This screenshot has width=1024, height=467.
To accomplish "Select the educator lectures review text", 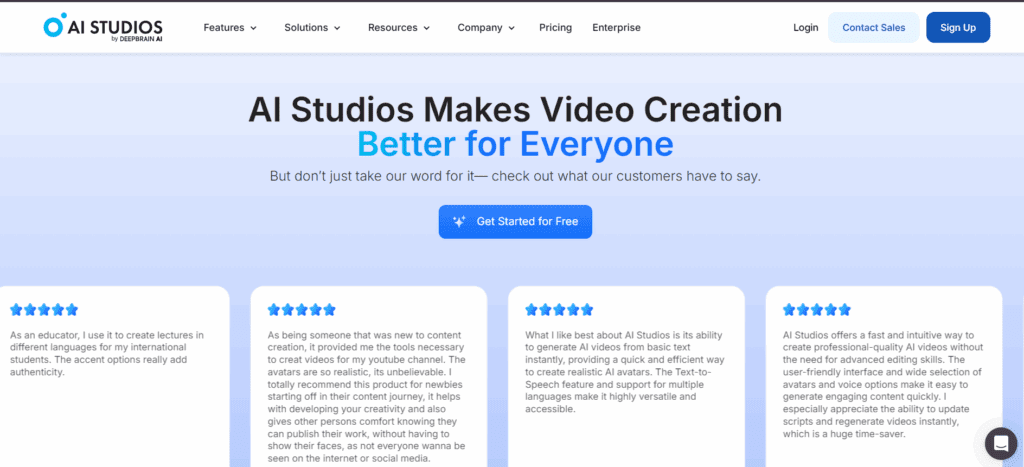I will click(x=108, y=353).
